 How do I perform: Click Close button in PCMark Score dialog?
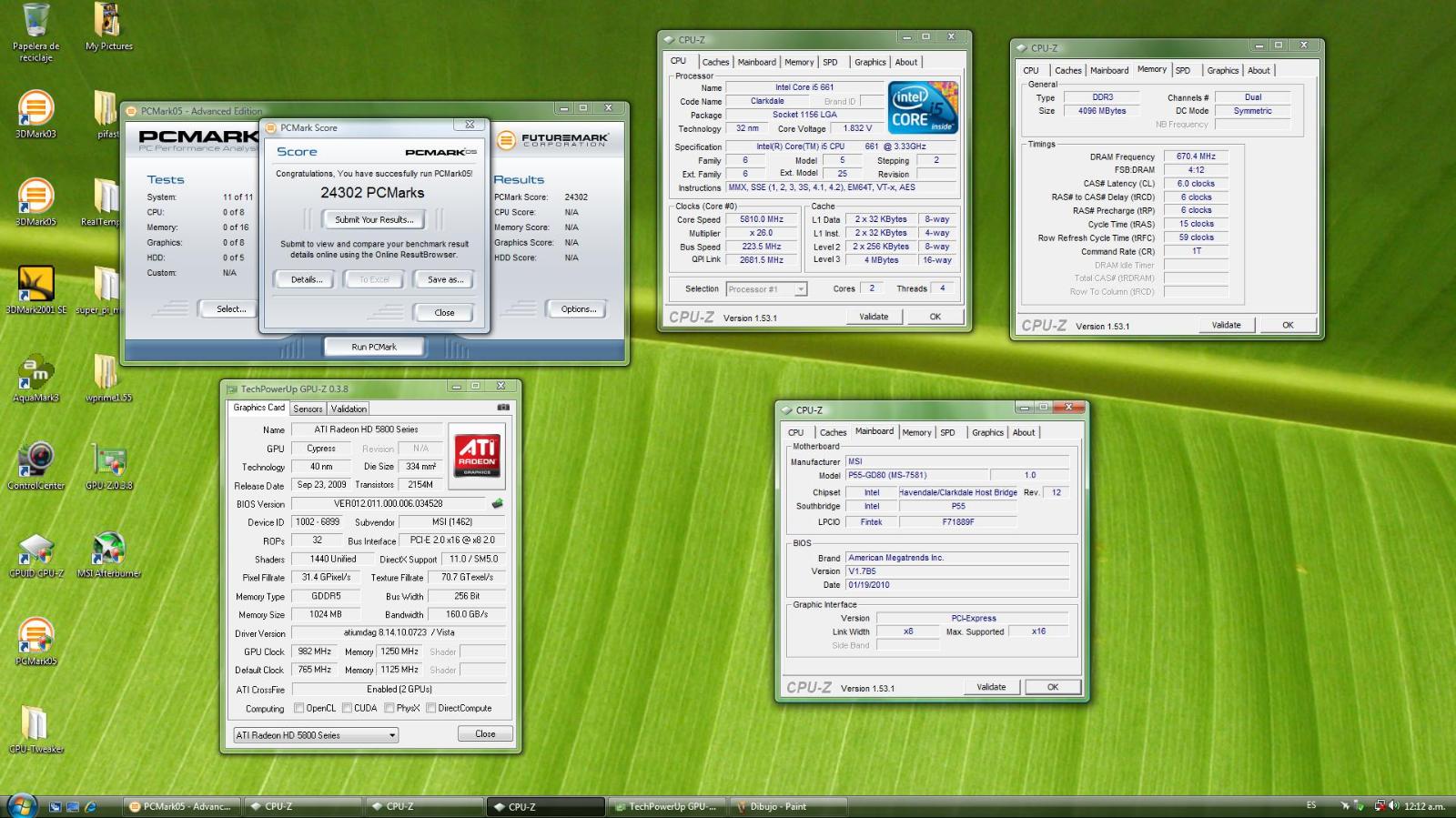click(x=444, y=312)
